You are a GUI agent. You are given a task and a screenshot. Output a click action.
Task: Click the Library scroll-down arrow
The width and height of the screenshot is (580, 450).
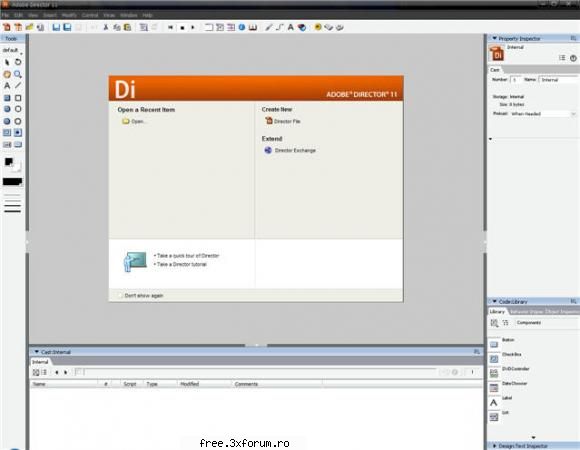tap(533, 437)
